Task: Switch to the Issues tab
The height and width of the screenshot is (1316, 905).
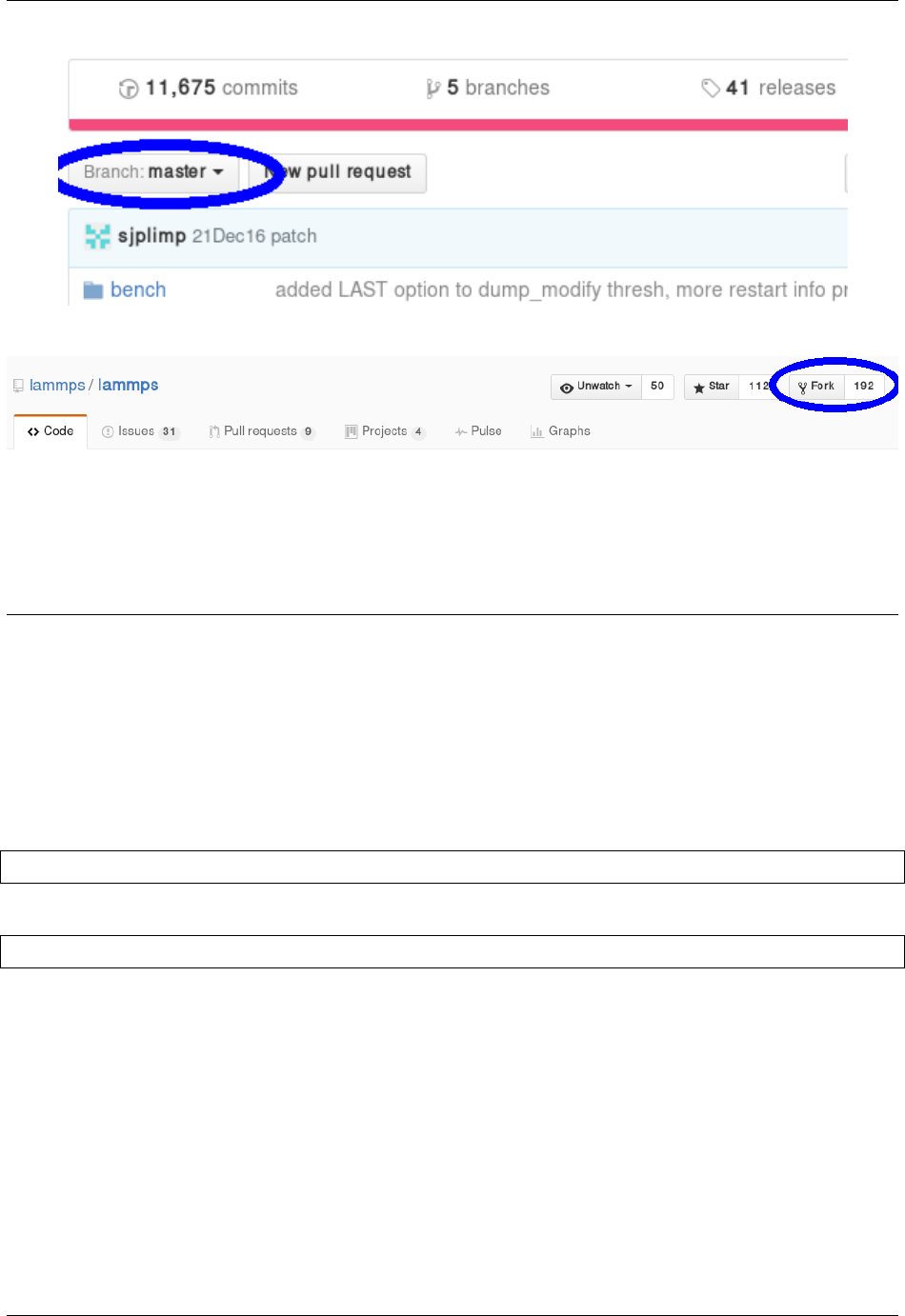Action: pos(140,431)
